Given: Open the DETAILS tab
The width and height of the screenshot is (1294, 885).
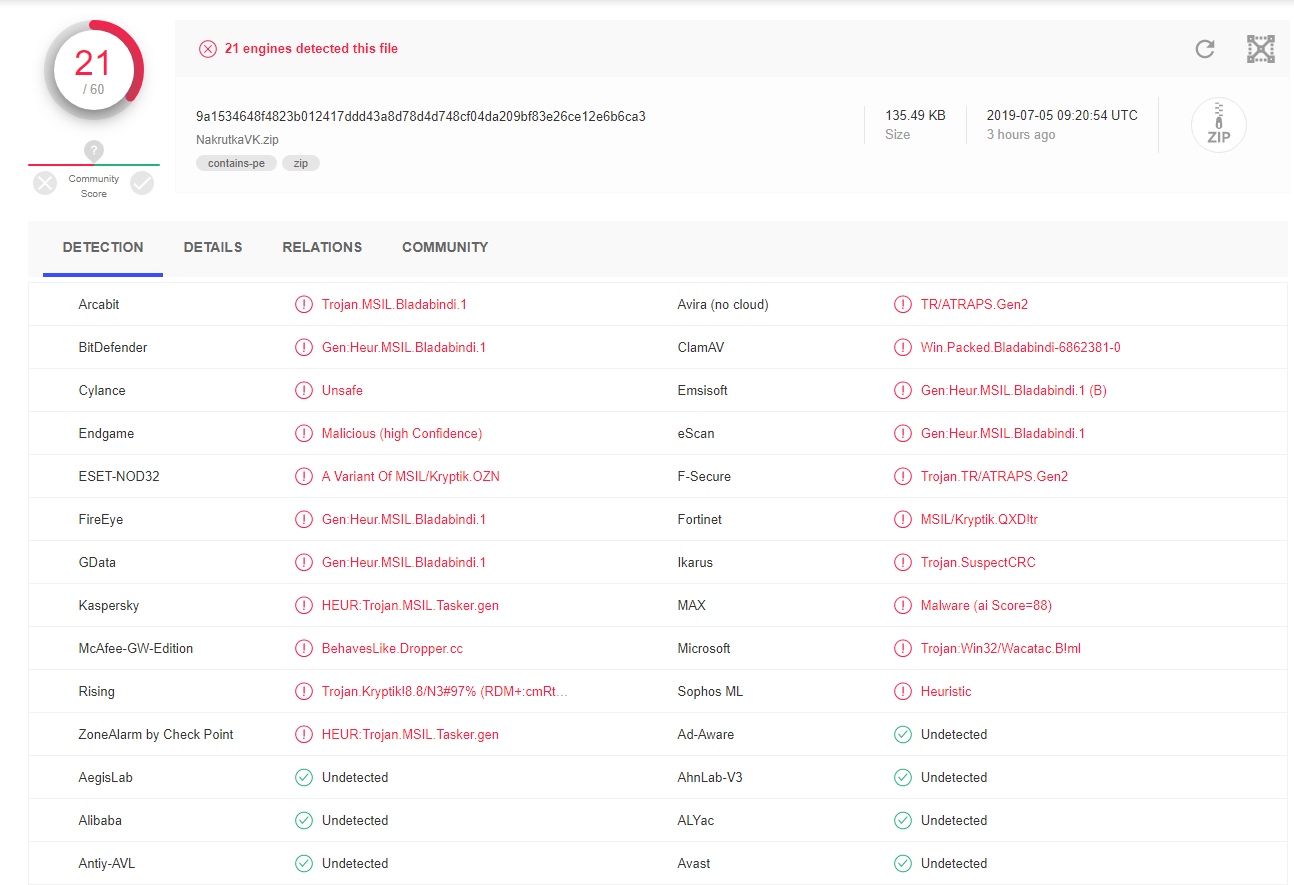Looking at the screenshot, I should pyautogui.click(x=213, y=247).
